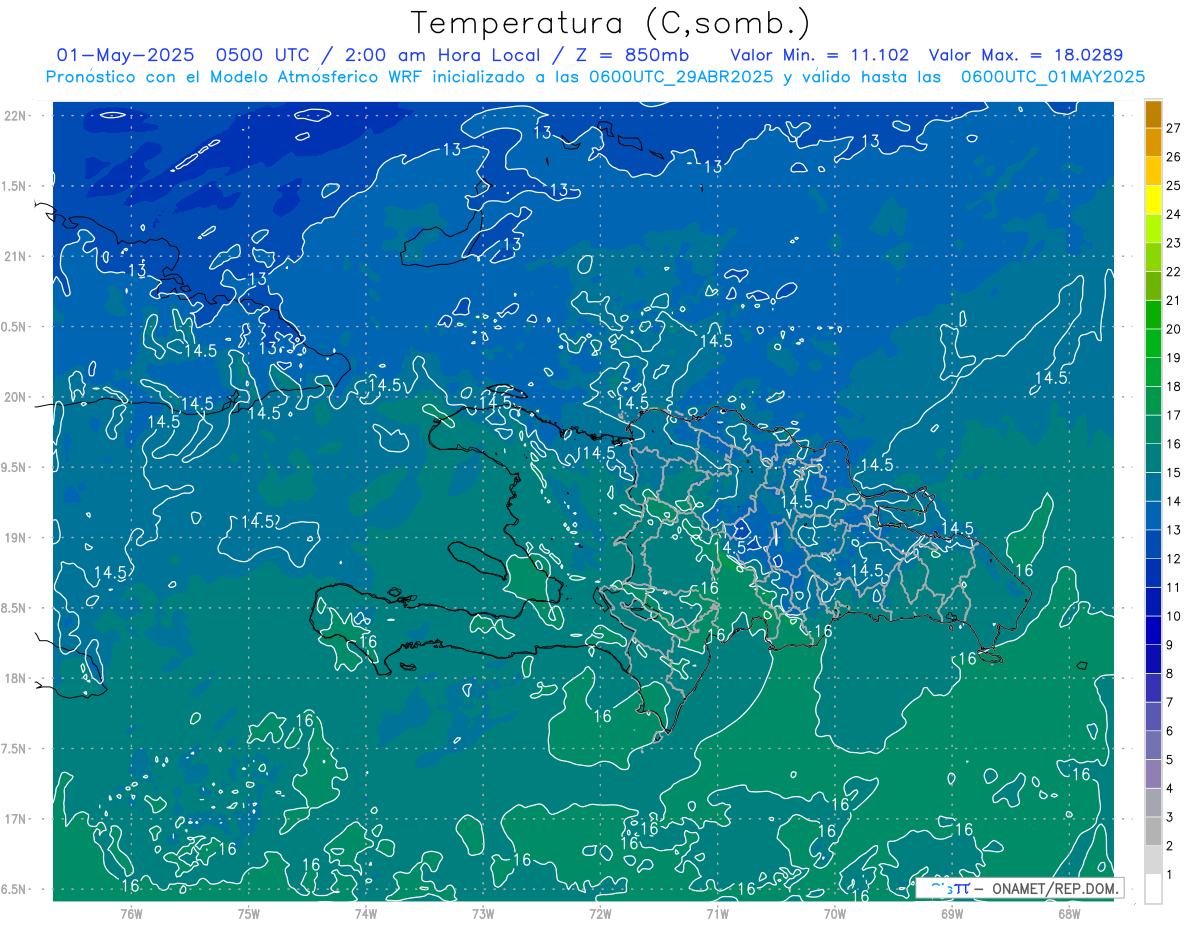Click the color scale label "21"

point(1175,300)
